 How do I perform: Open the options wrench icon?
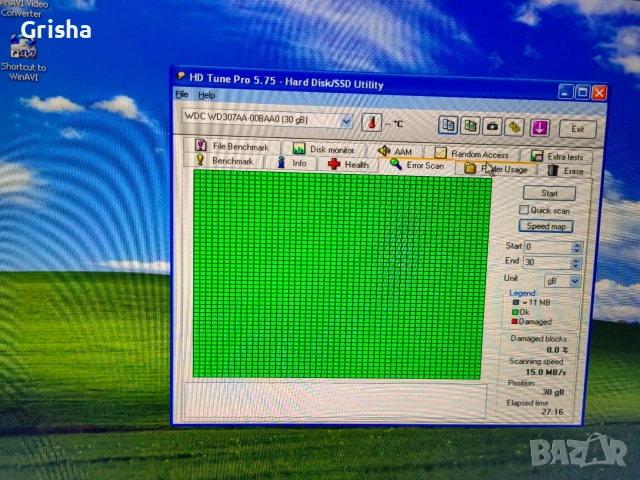[514, 128]
